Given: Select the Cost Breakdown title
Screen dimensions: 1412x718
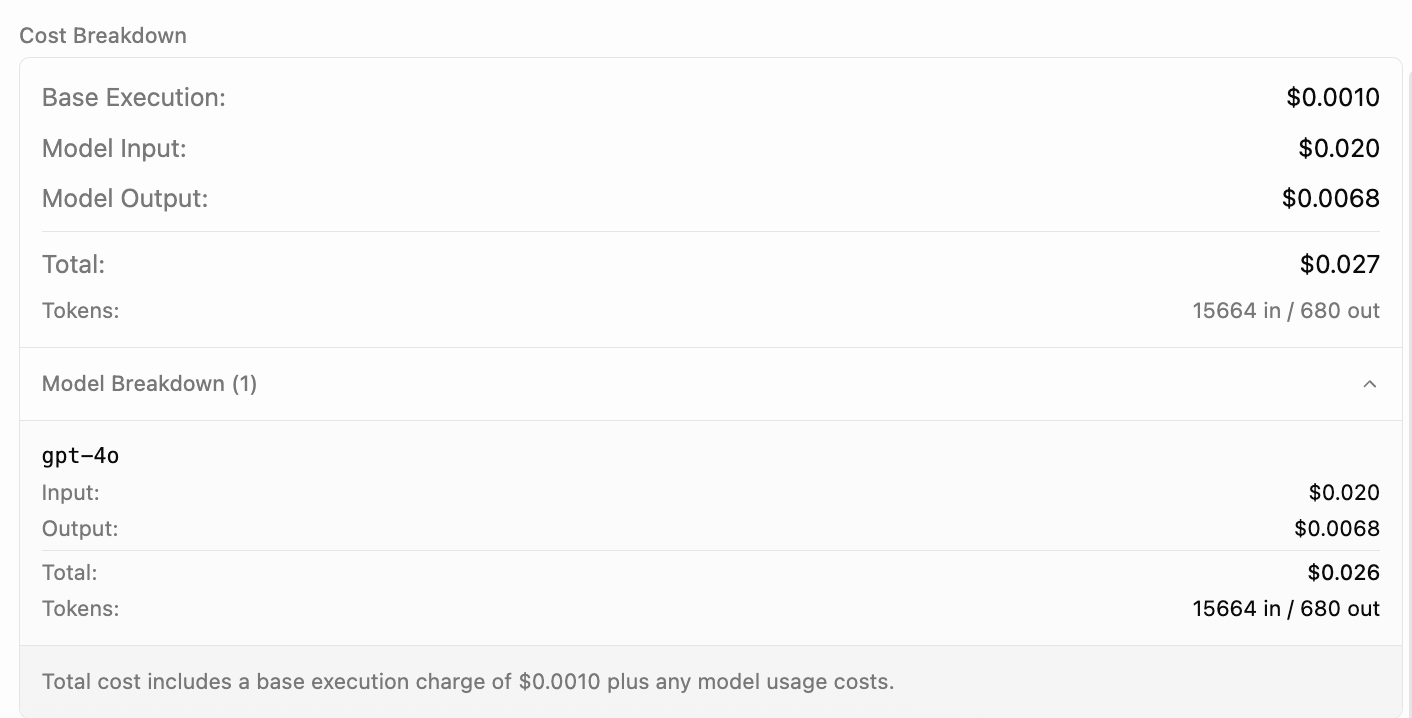Looking at the screenshot, I should coord(102,35).
